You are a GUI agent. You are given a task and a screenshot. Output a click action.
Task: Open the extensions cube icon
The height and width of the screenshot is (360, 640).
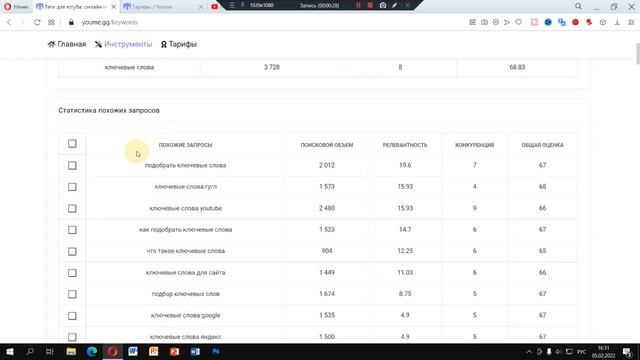click(x=603, y=22)
